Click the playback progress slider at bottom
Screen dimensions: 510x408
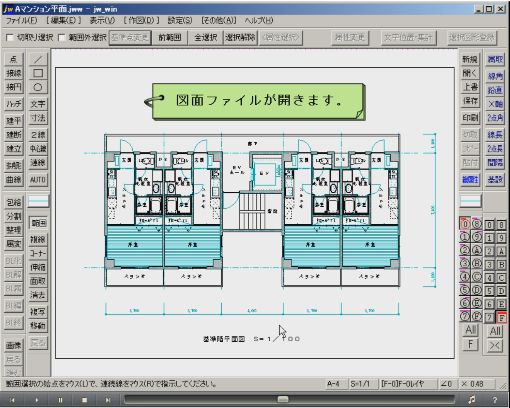(x=289, y=399)
